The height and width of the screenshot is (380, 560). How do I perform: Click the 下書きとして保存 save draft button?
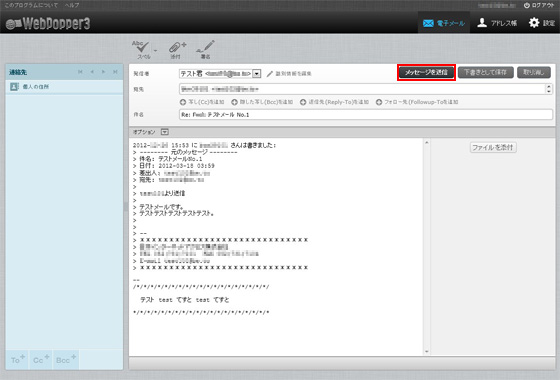(x=485, y=72)
